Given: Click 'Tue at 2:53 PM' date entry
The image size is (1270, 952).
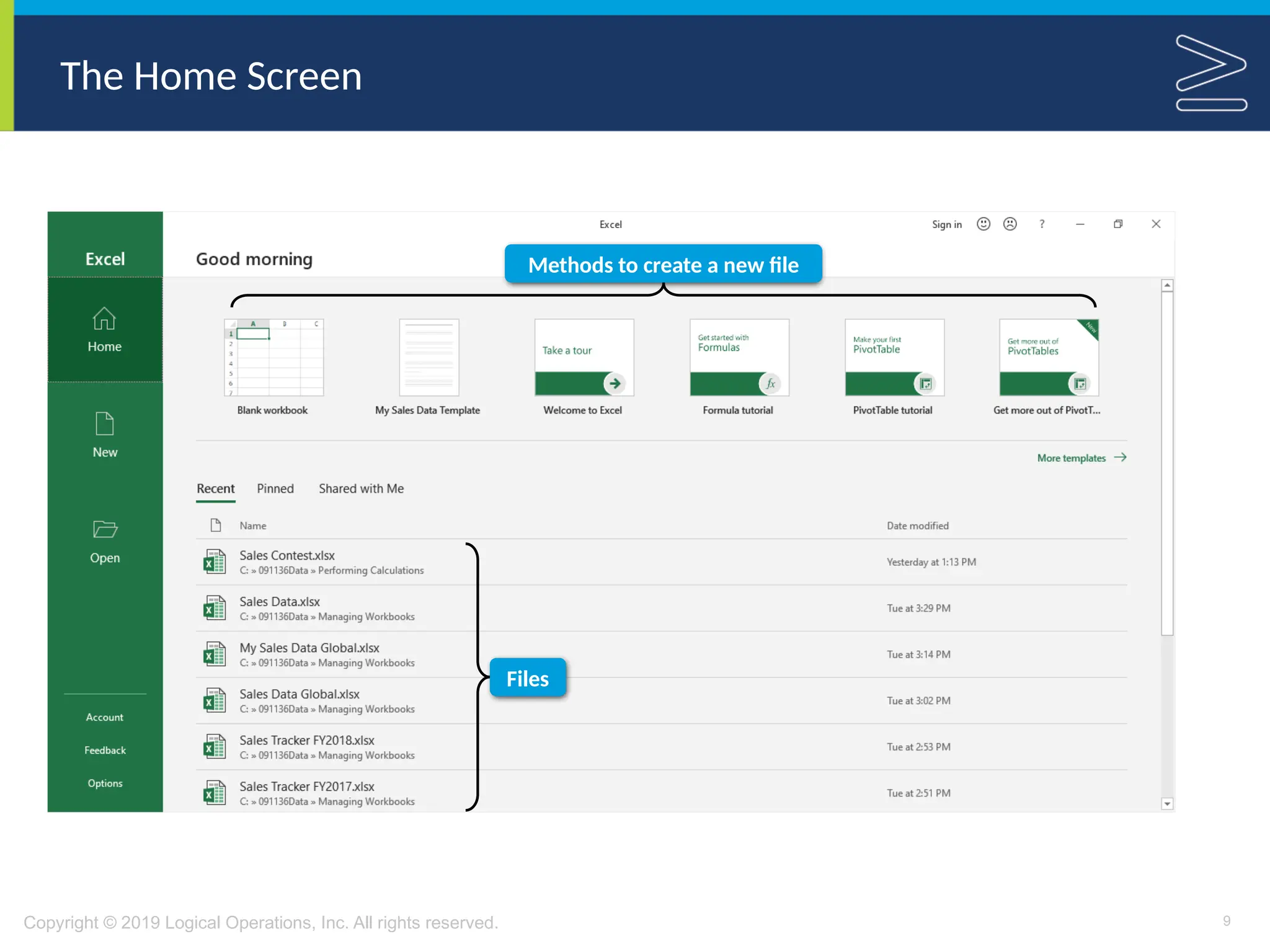Looking at the screenshot, I should [x=918, y=747].
